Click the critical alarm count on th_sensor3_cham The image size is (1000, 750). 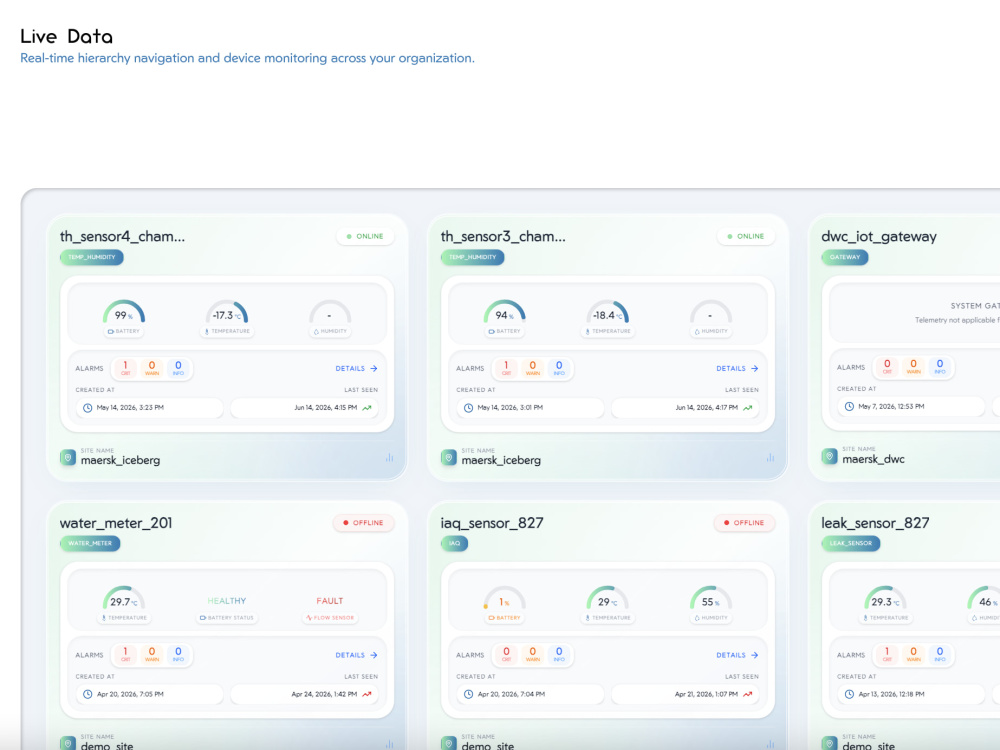tap(506, 369)
